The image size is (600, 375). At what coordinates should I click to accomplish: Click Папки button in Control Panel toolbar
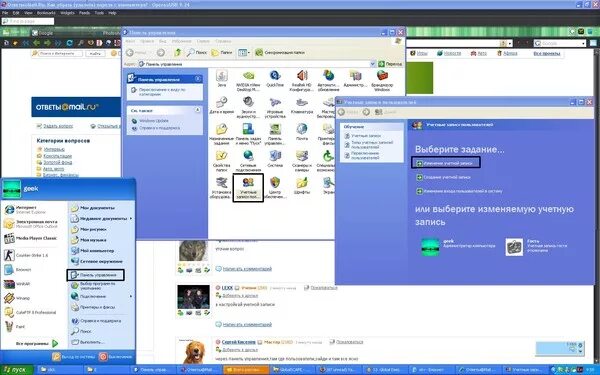click(222, 52)
